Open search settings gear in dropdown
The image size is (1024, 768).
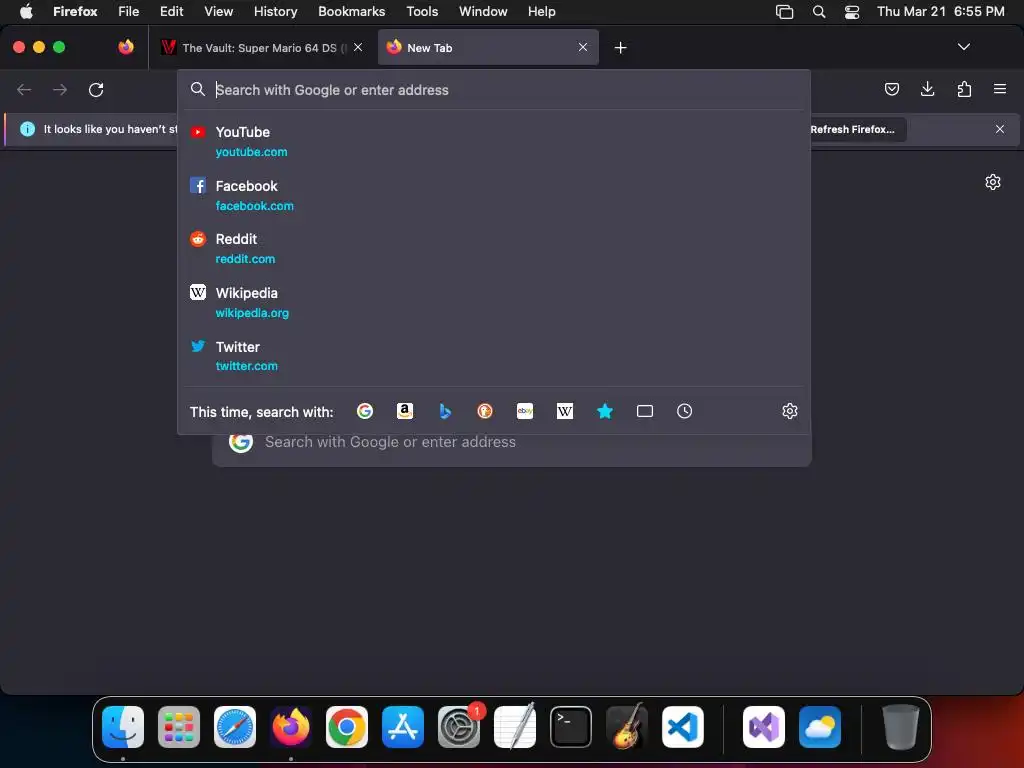click(x=790, y=411)
